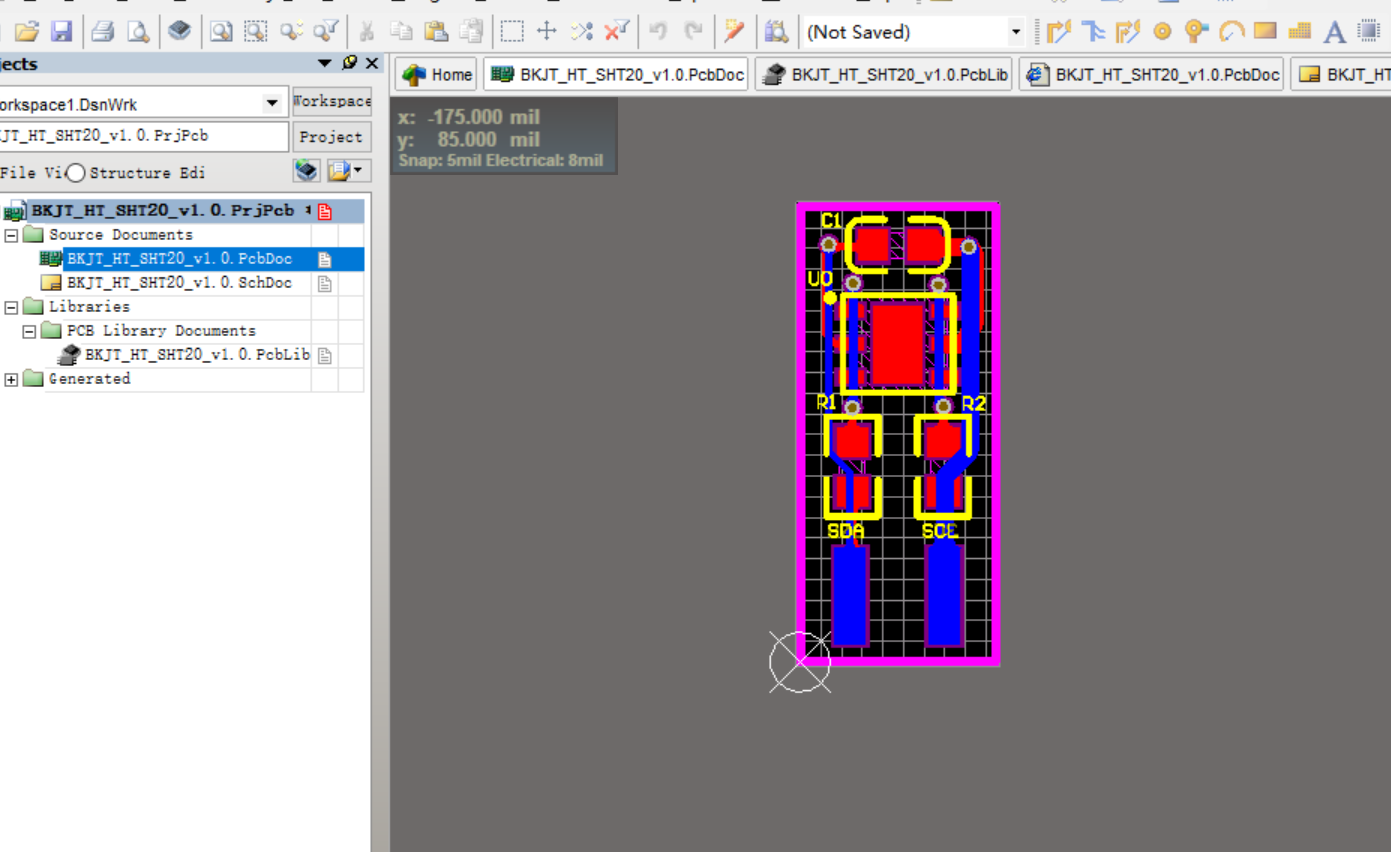Collapse the Libraries folder
This screenshot has height=852, width=1391.
(x=11, y=307)
